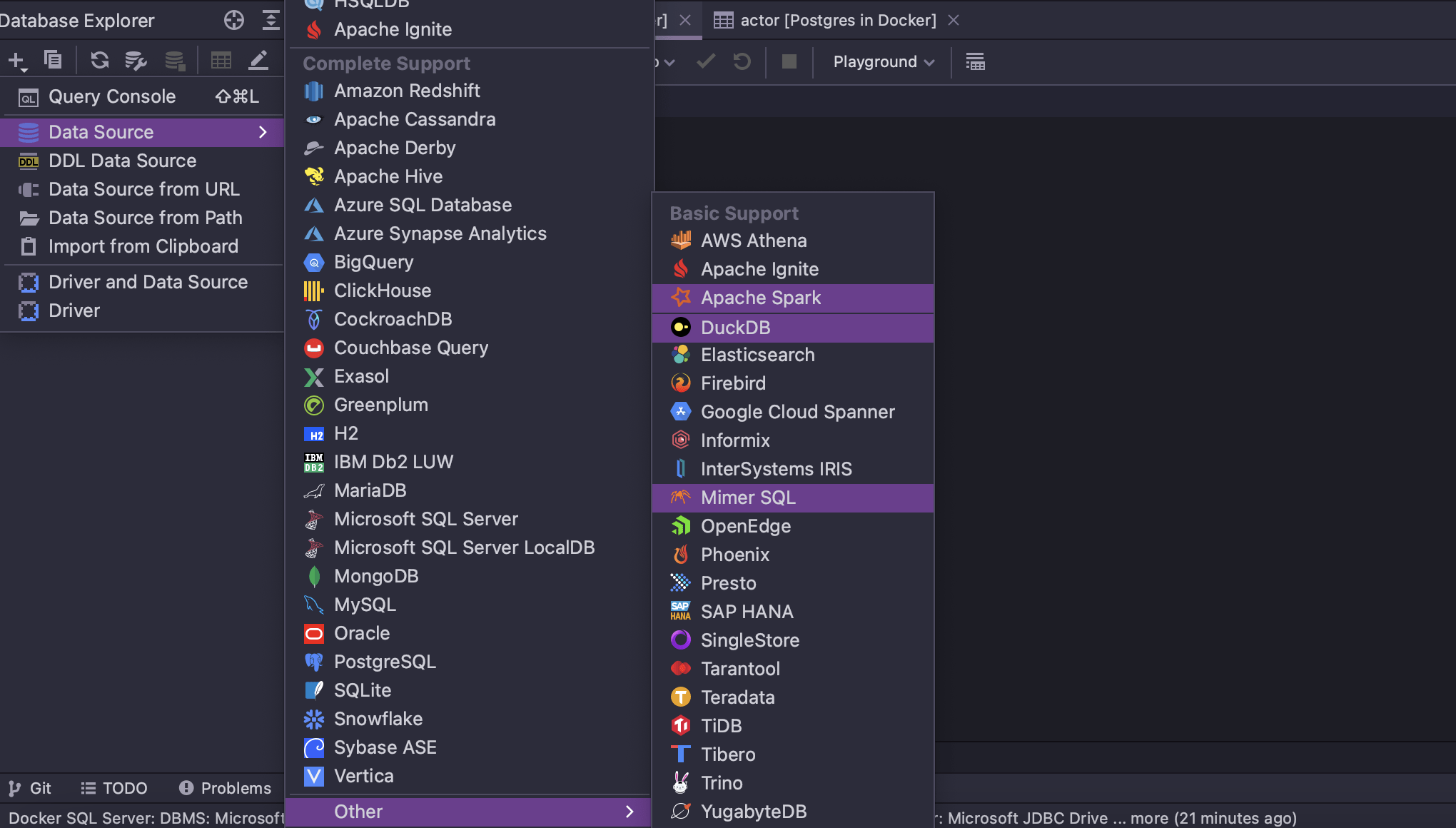Click the crosshair locate icon in Database Explorer header
The height and width of the screenshot is (828, 1456).
[x=233, y=21]
